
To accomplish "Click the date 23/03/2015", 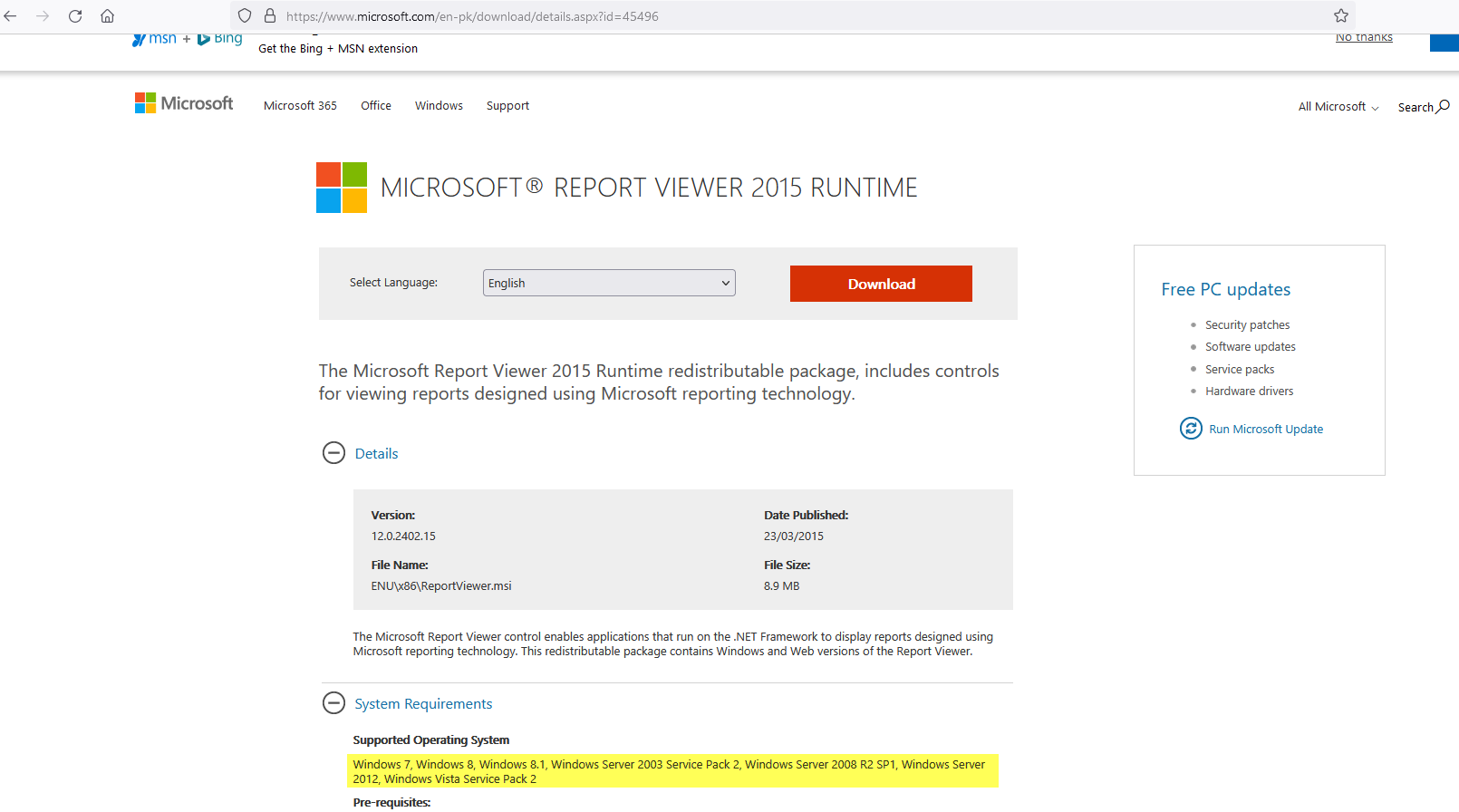I will (794, 536).
